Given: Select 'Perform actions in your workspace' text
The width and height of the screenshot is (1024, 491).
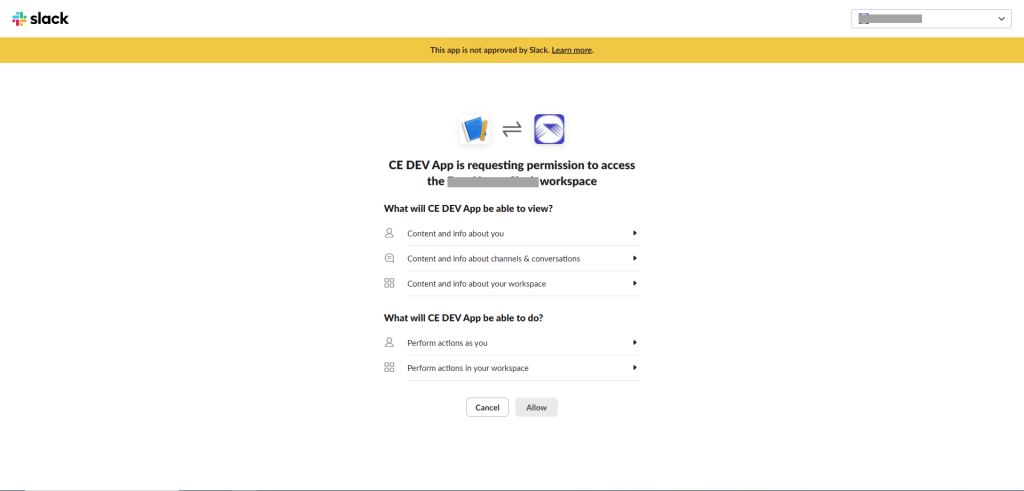Looking at the screenshot, I should coord(468,368).
